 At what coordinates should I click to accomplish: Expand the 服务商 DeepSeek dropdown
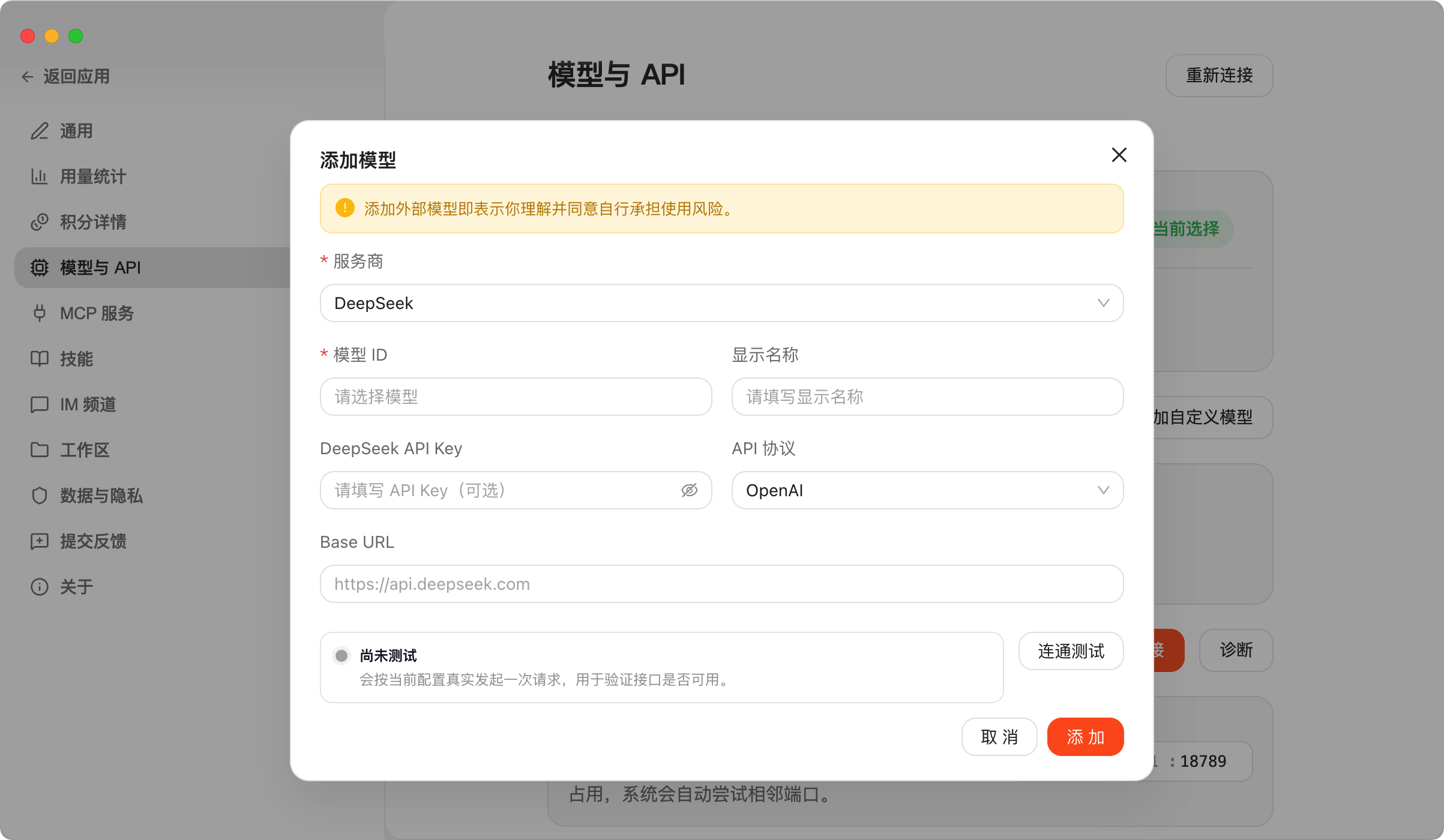pos(721,303)
